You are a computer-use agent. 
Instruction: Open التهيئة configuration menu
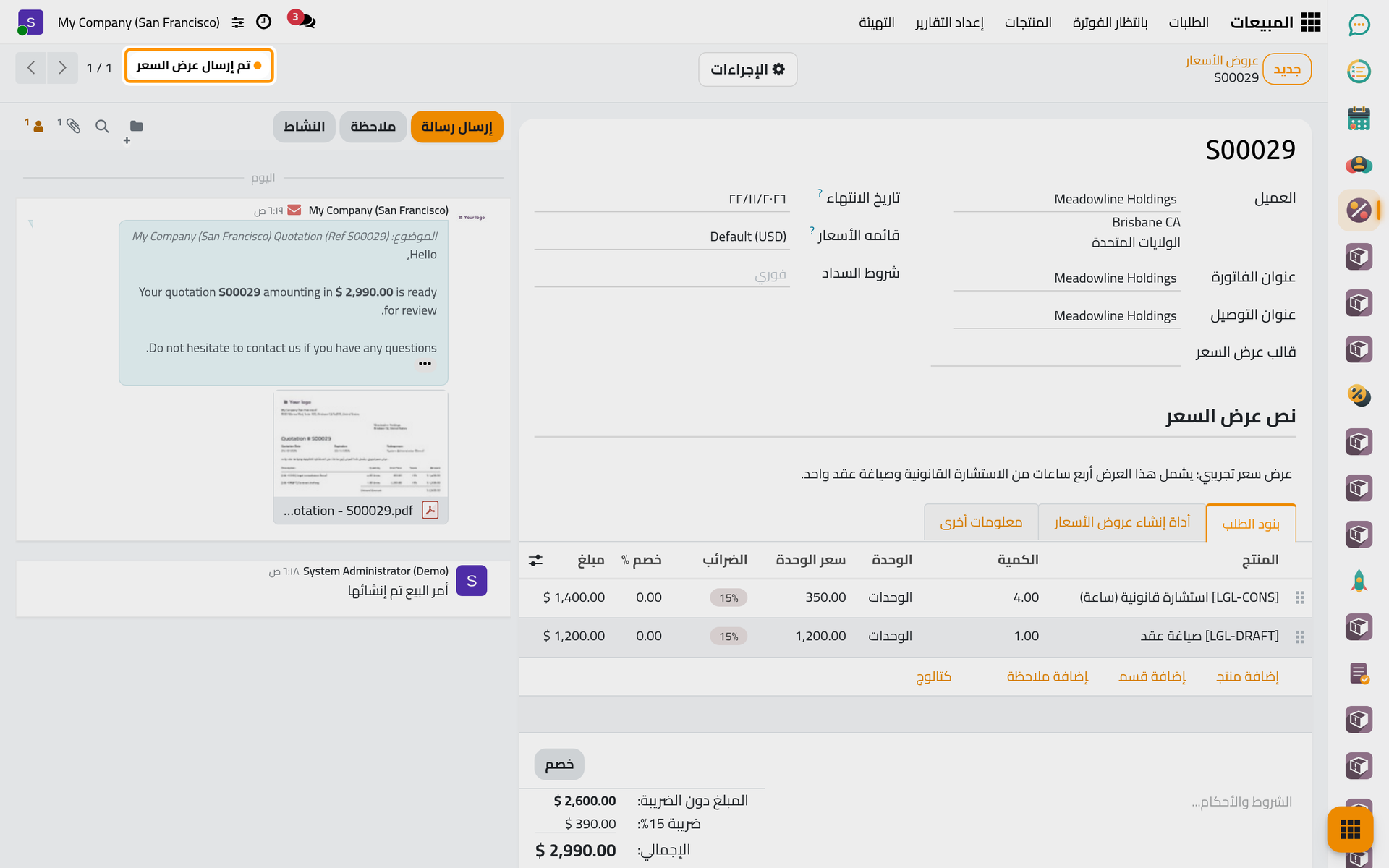[x=877, y=22]
